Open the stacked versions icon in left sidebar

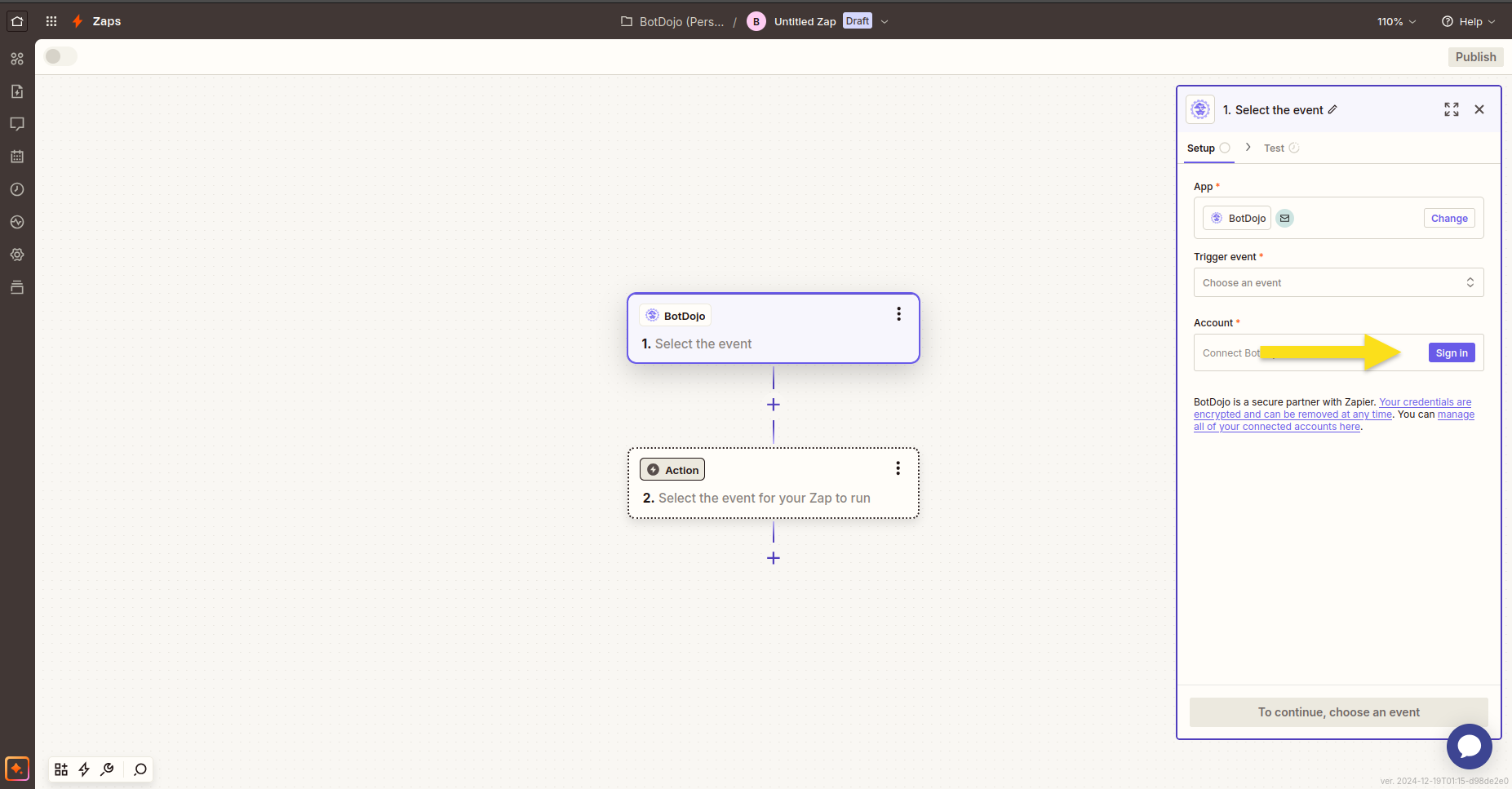click(17, 287)
